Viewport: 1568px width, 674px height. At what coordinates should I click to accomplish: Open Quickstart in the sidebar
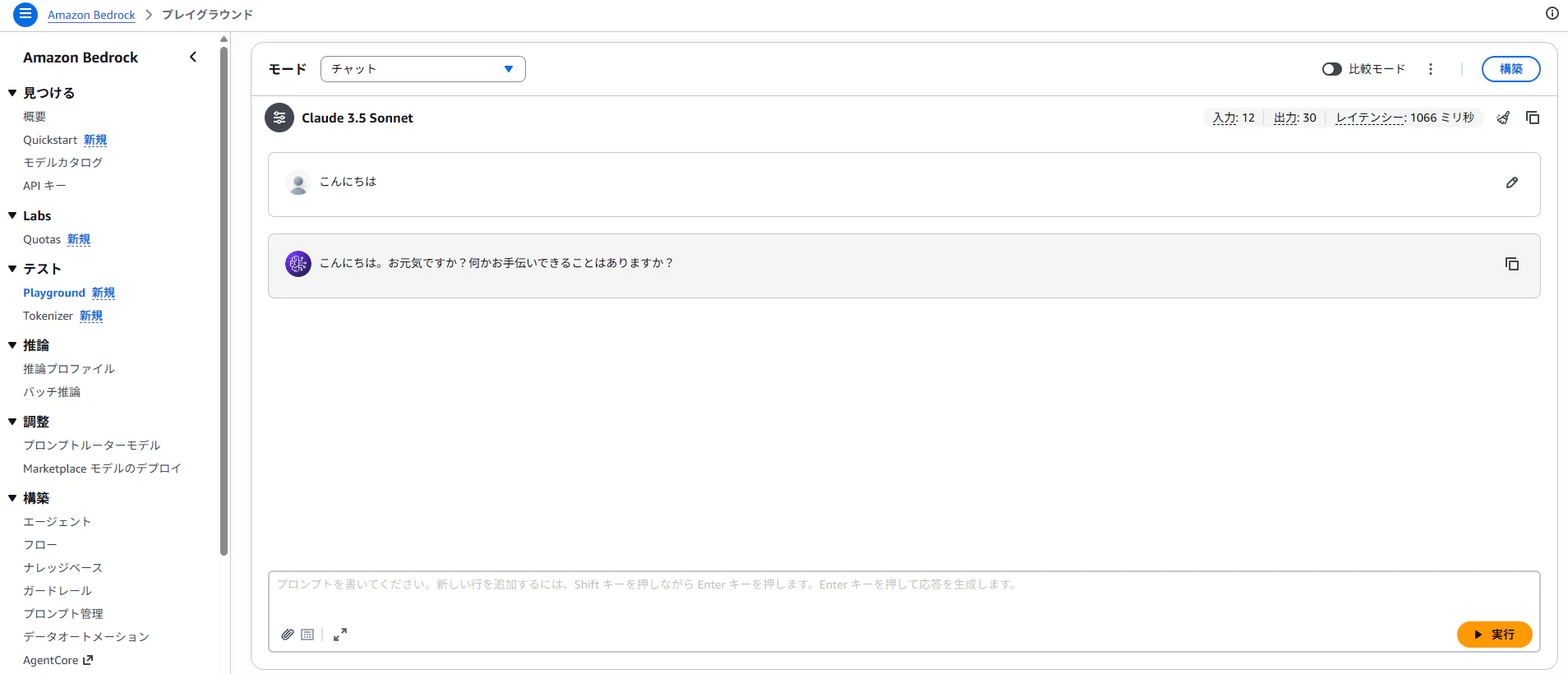50,140
